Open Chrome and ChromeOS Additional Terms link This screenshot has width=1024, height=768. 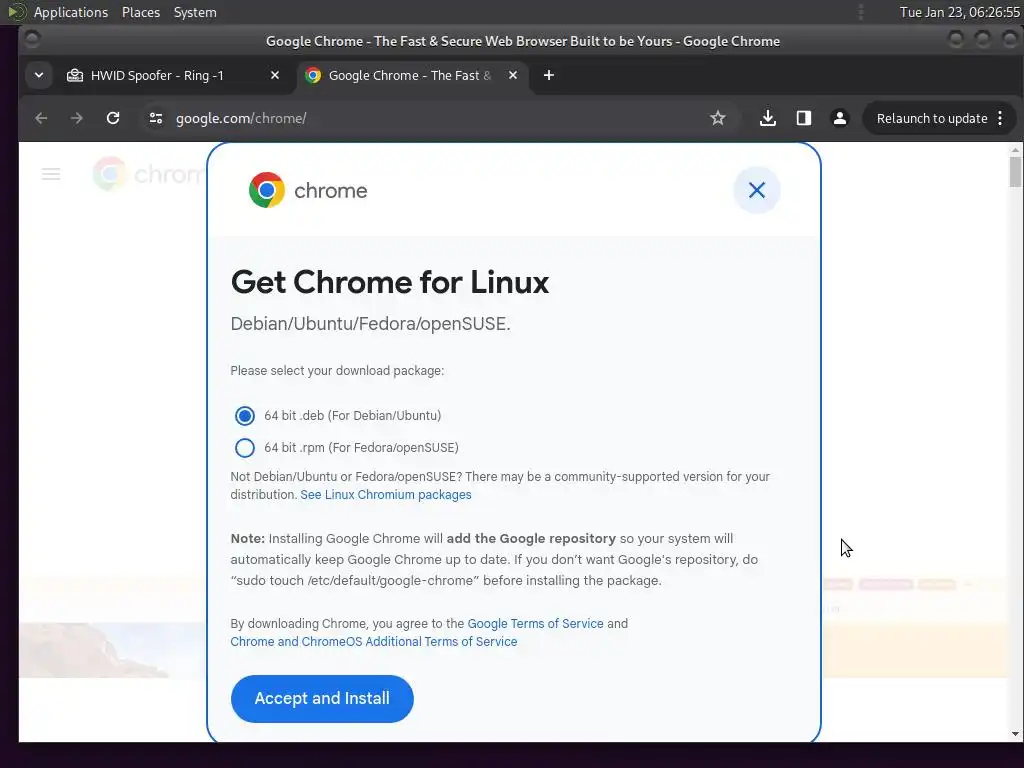point(374,641)
